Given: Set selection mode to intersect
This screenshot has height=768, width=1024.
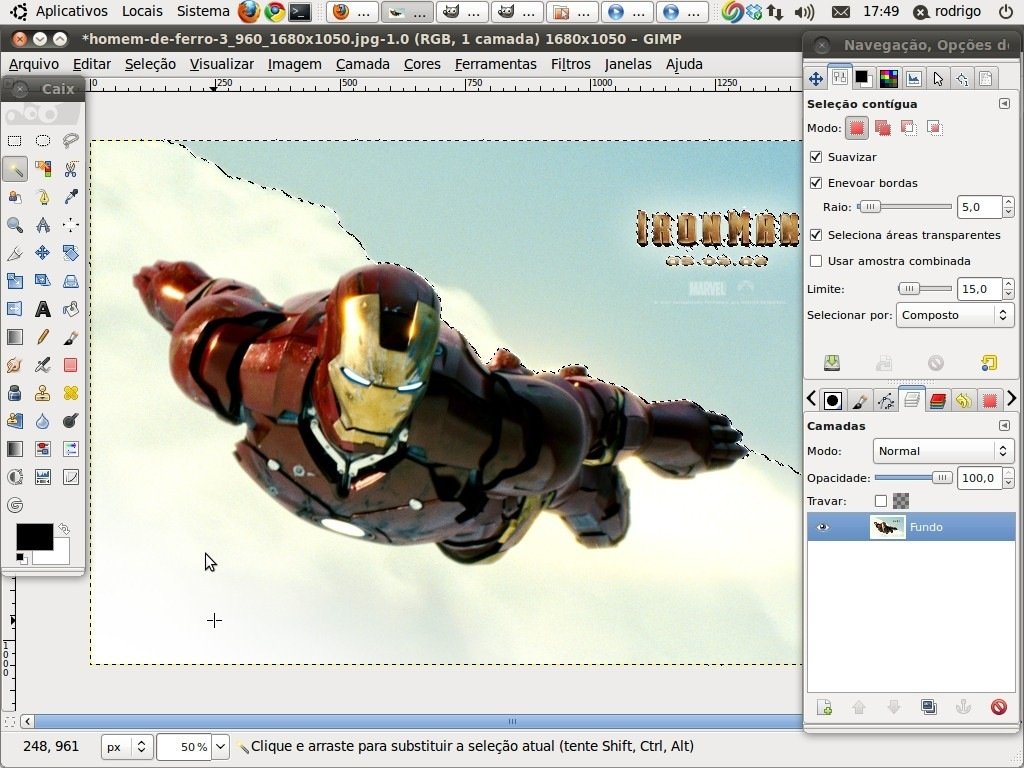Looking at the screenshot, I should pyautogui.click(x=935, y=128).
